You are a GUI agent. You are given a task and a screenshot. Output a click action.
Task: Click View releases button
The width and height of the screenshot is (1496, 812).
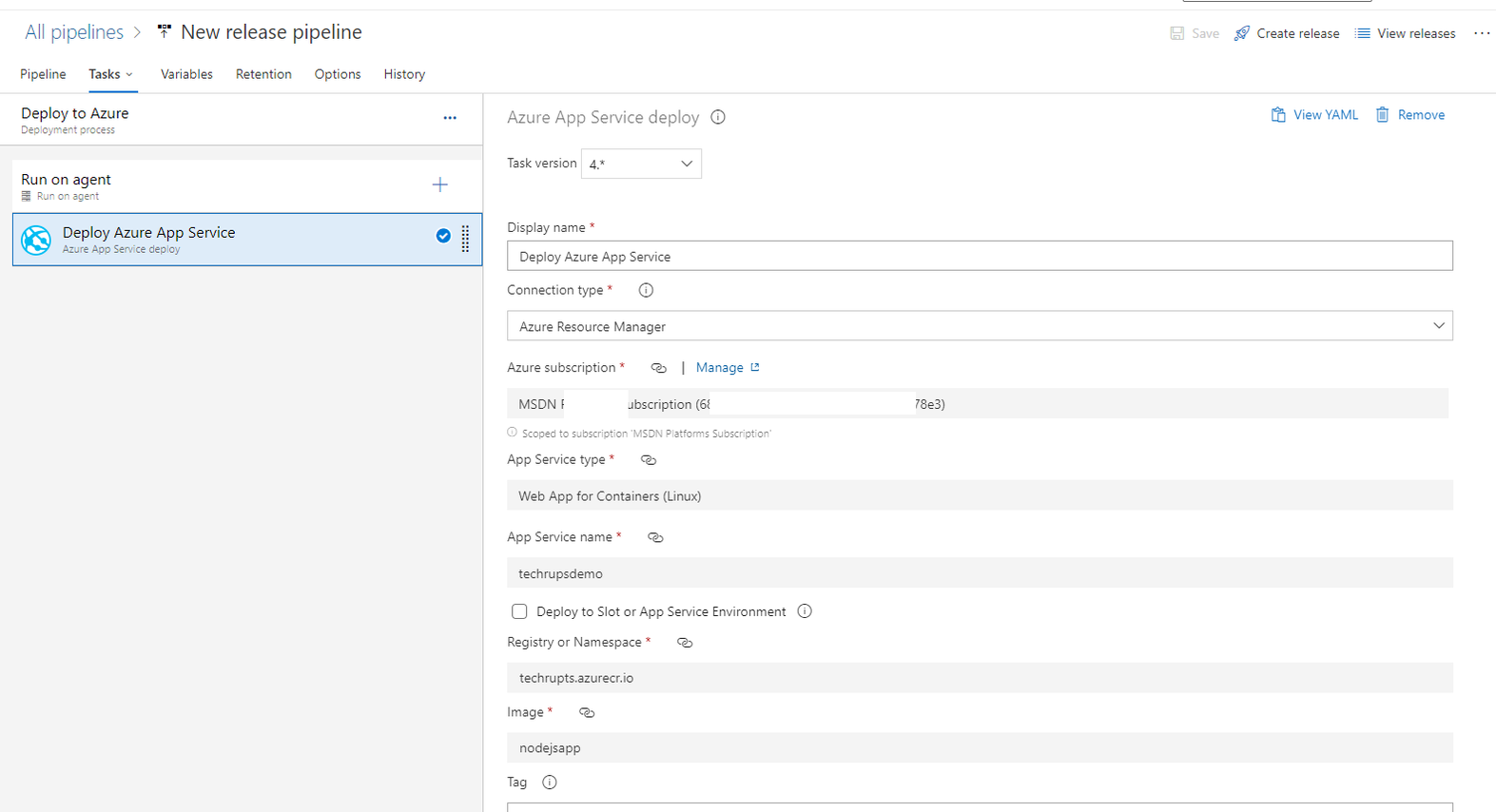[x=1406, y=33]
